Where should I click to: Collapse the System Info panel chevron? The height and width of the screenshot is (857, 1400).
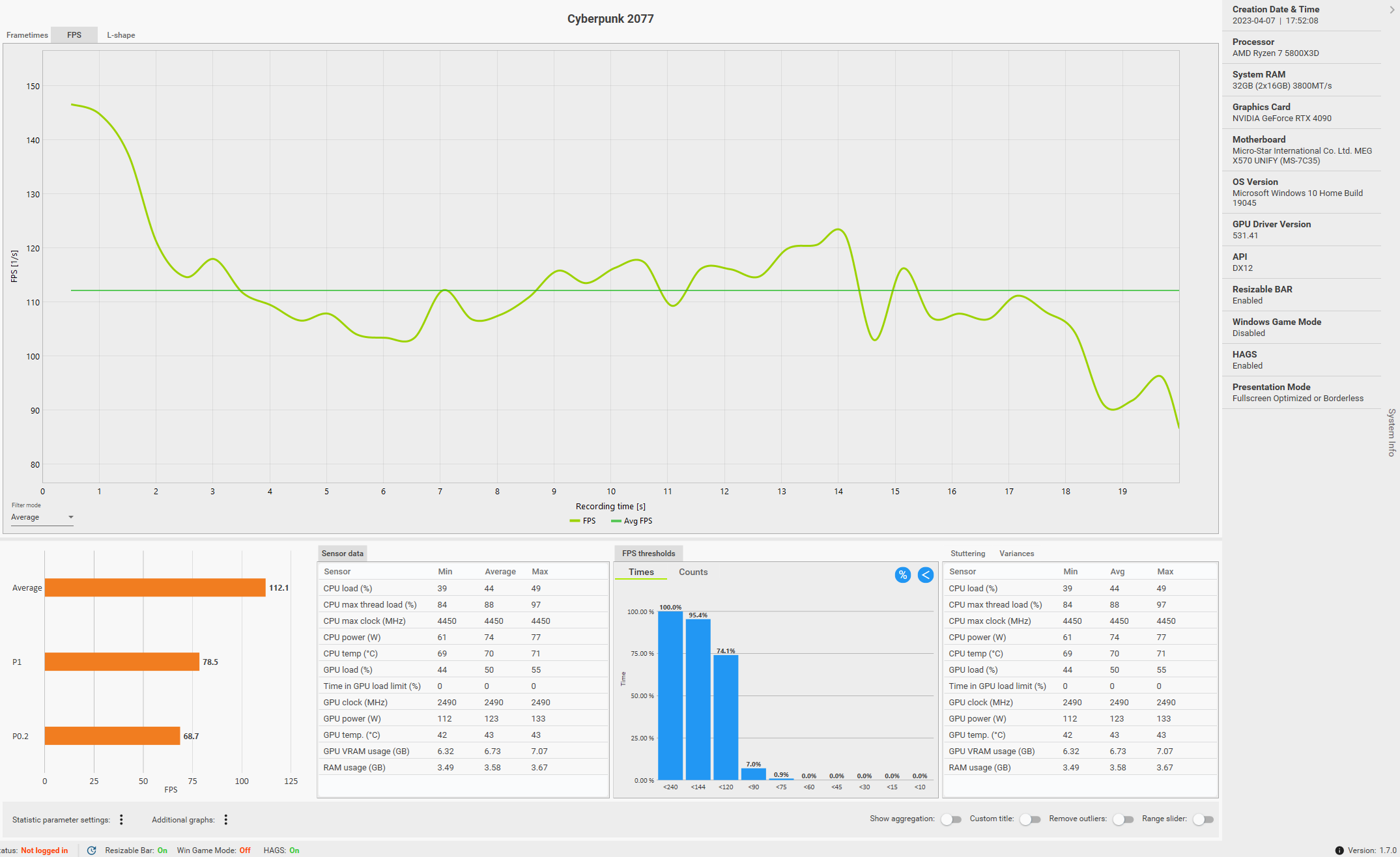pyautogui.click(x=1392, y=10)
